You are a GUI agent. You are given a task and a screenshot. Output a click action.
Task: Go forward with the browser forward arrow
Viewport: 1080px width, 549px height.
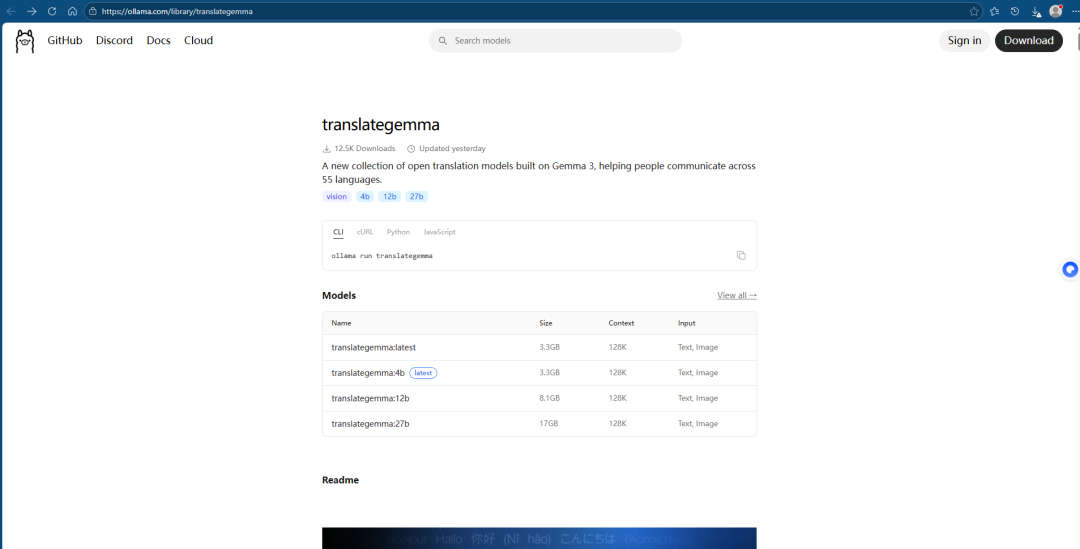pos(32,11)
